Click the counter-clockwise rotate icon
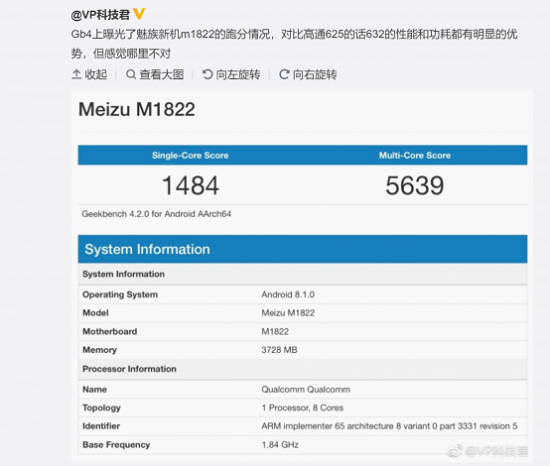Viewport: 550px width, 466px height. (208, 74)
